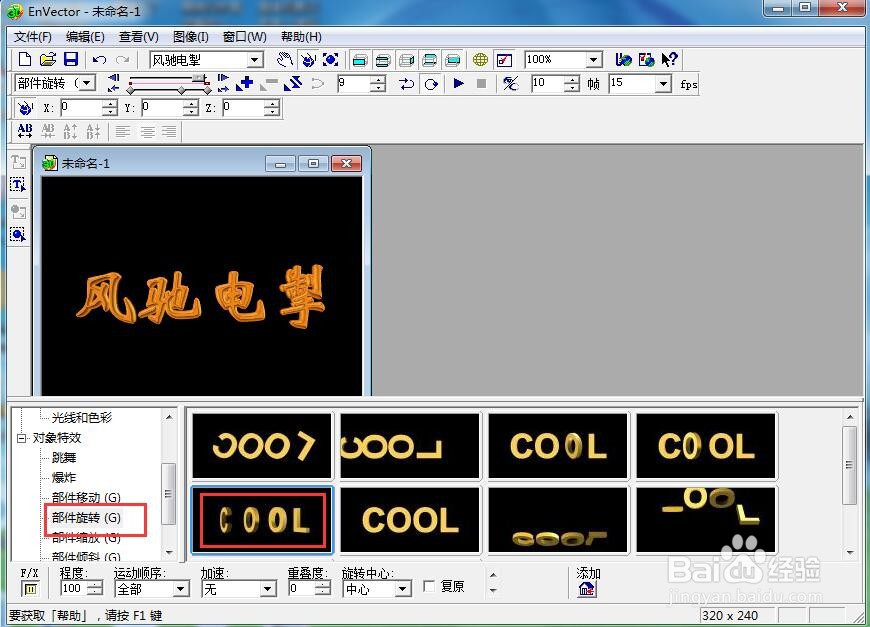This screenshot has height=627, width=870.
Task: Choose the plain COOL thumbnail in second row
Action: pyautogui.click(x=409, y=520)
